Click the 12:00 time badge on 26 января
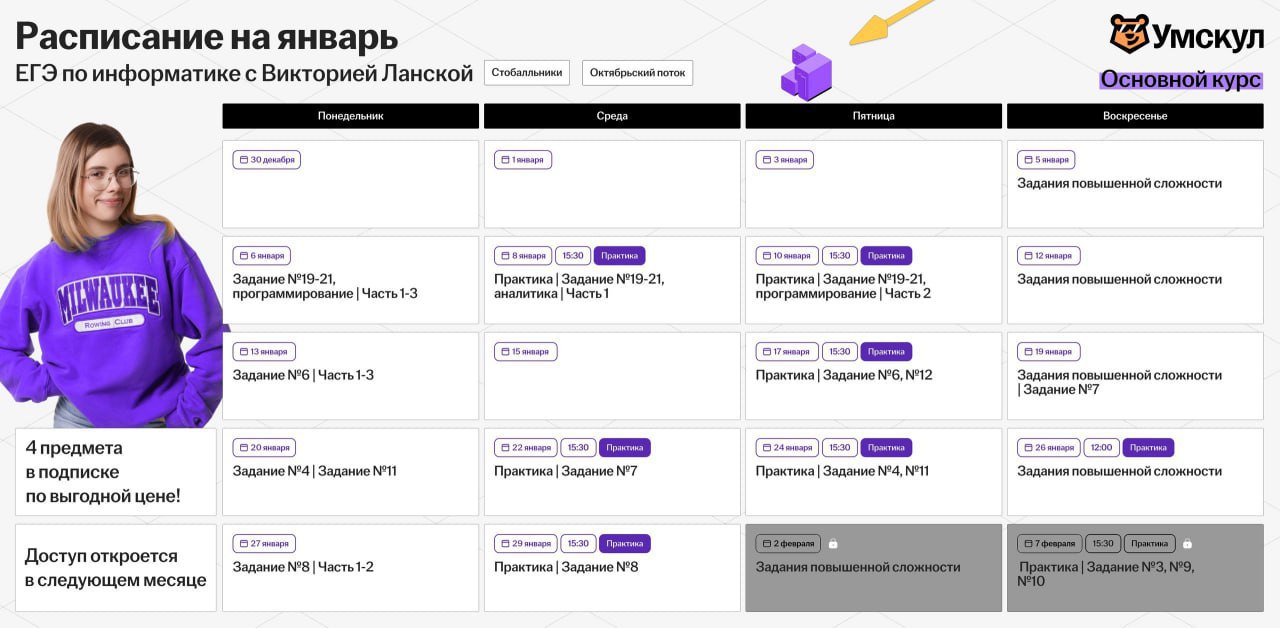The image size is (1280, 628). pos(1101,448)
